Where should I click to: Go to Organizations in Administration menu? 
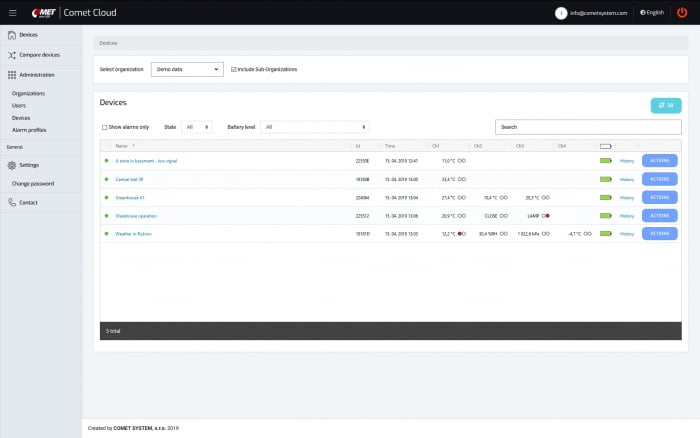[28, 93]
